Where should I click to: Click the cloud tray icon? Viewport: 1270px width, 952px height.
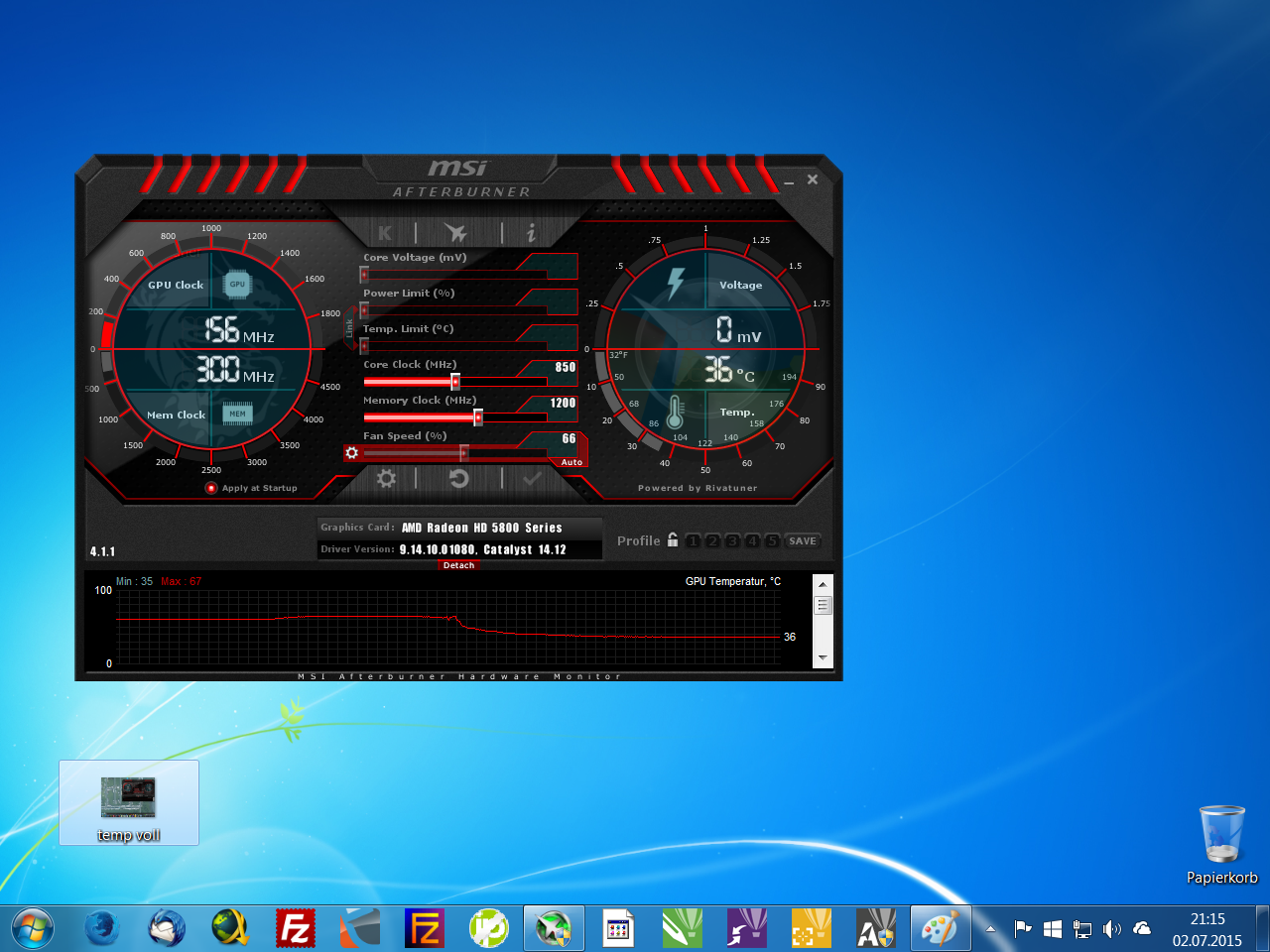coord(1142,929)
